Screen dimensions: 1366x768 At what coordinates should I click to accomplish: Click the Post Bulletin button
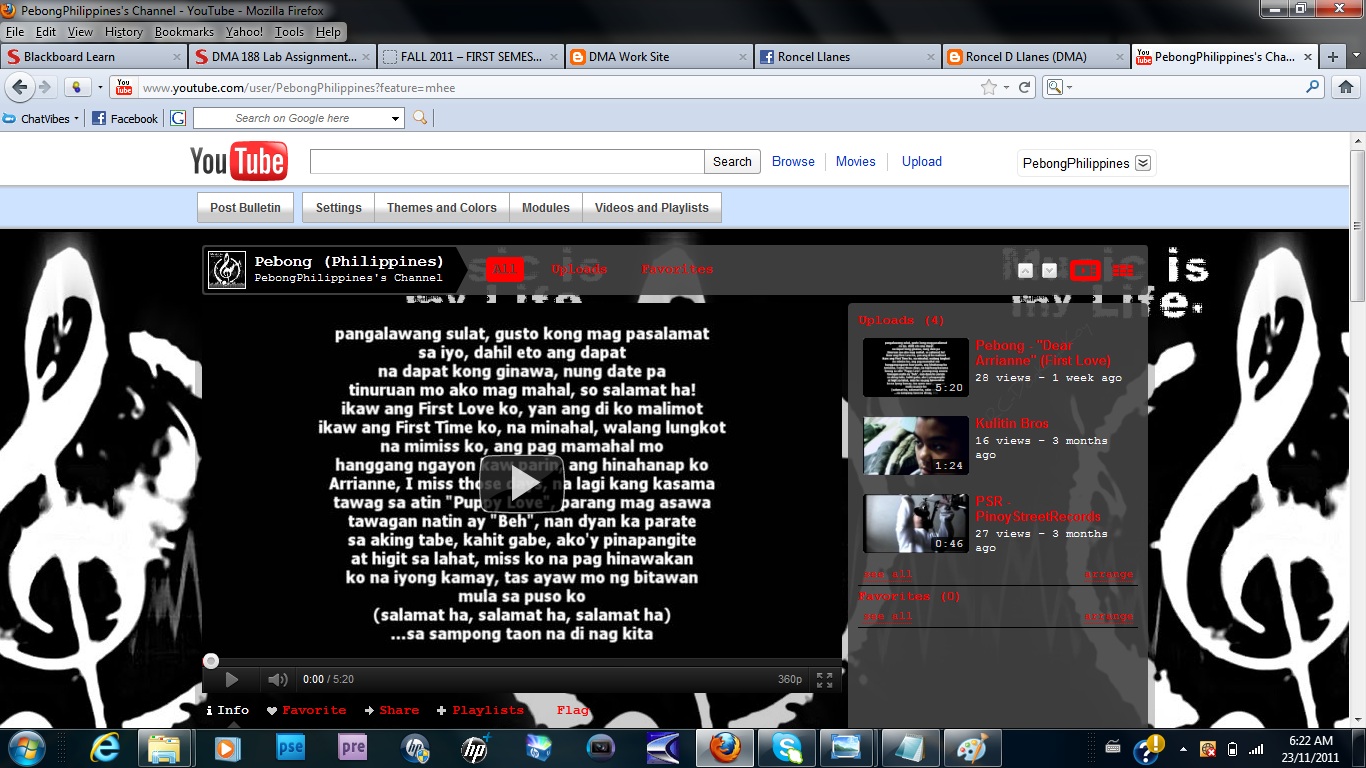point(246,208)
